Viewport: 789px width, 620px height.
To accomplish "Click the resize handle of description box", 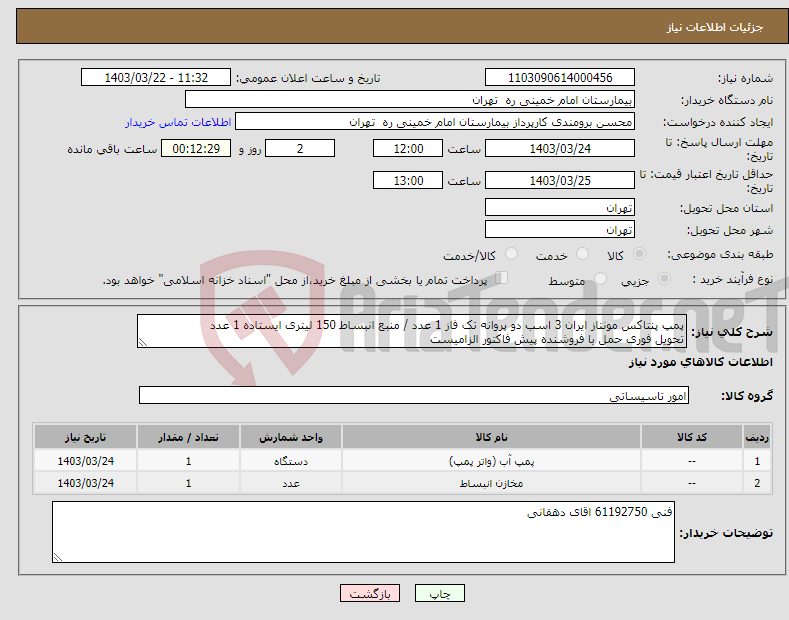I will (x=143, y=342).
